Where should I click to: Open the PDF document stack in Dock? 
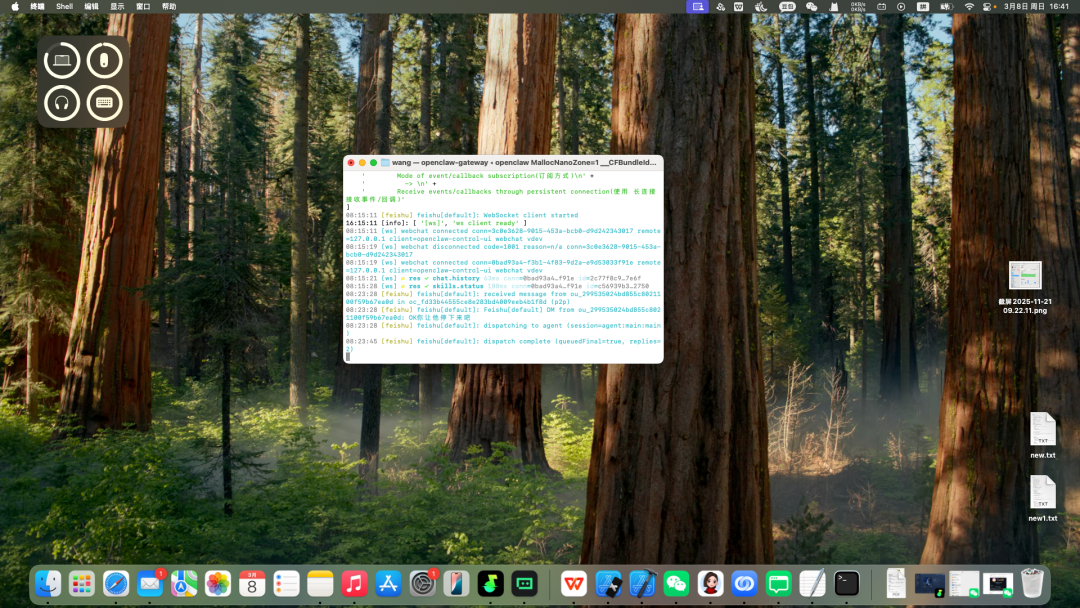895,584
